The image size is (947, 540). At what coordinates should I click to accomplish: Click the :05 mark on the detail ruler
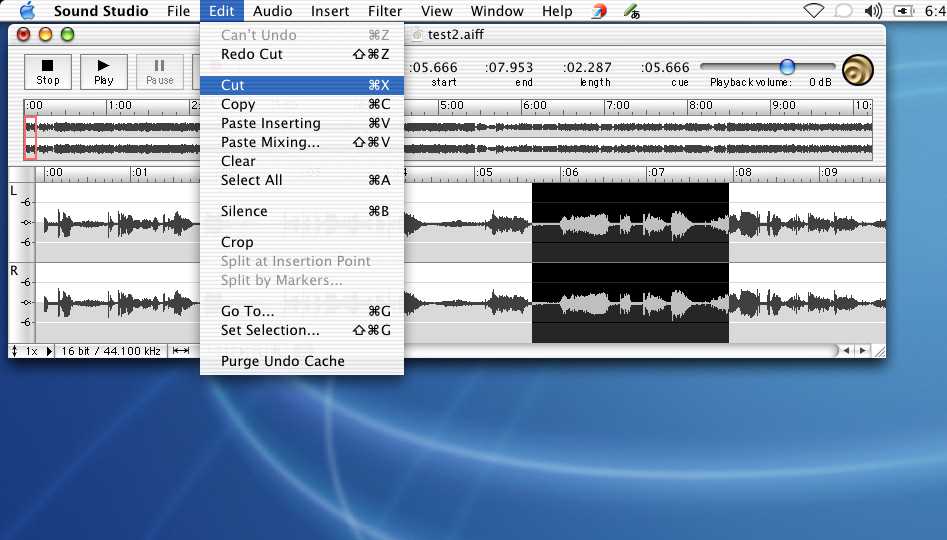coord(484,172)
